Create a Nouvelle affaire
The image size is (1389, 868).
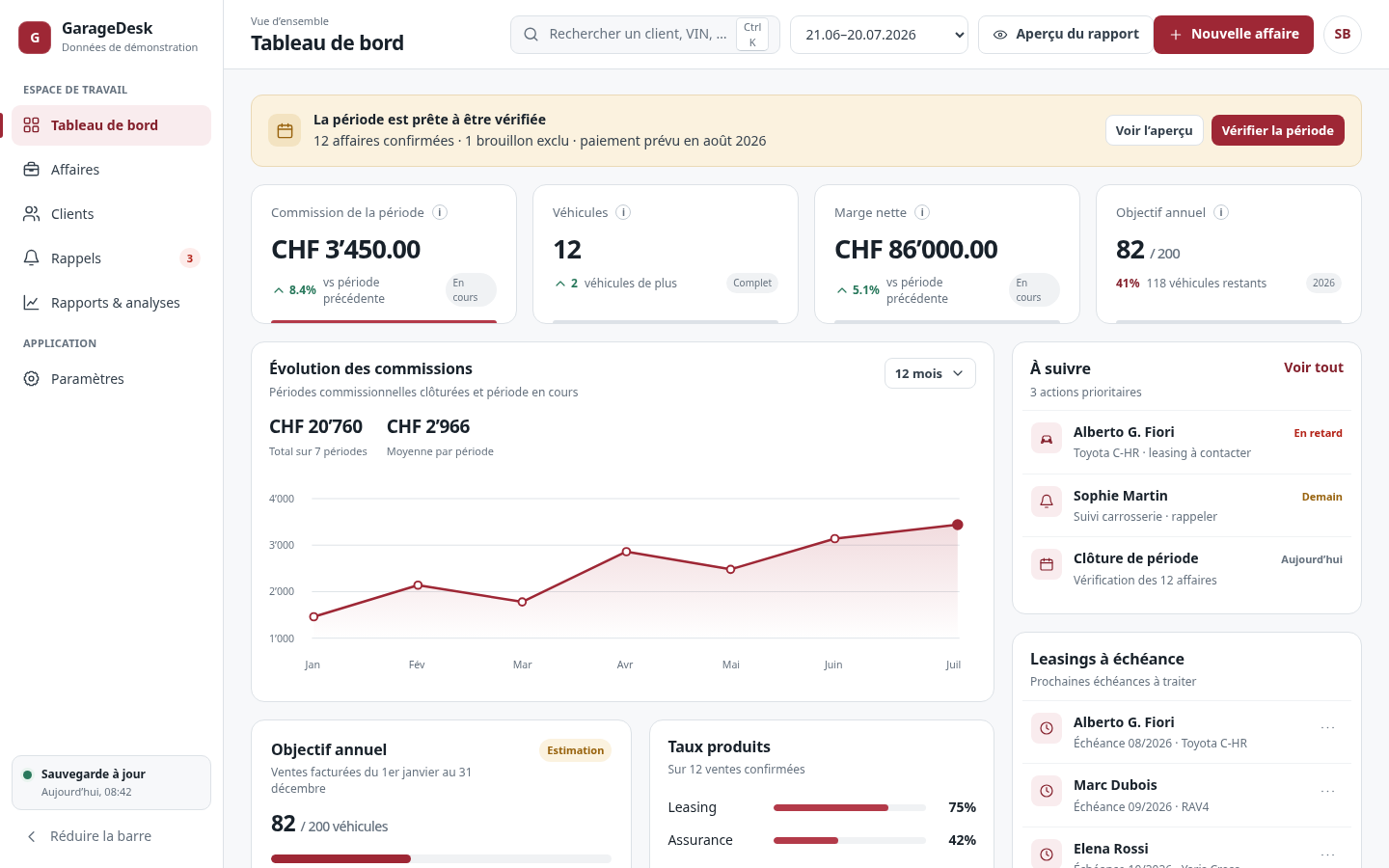(x=1234, y=35)
